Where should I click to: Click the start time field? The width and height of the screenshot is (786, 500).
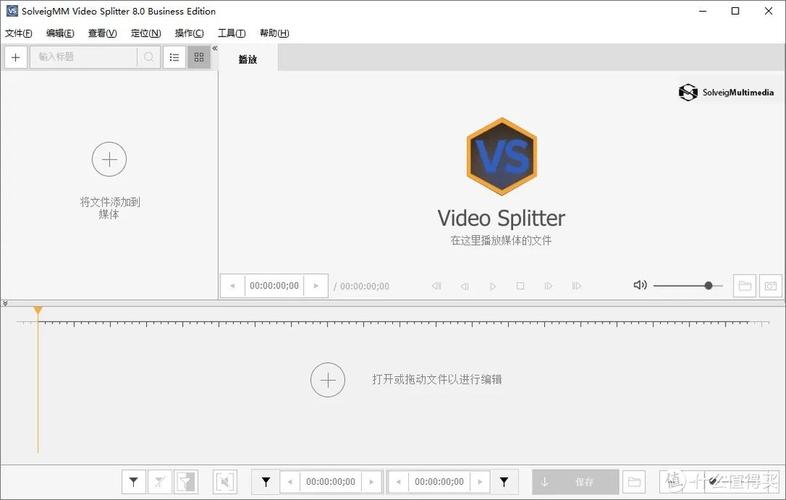331,482
